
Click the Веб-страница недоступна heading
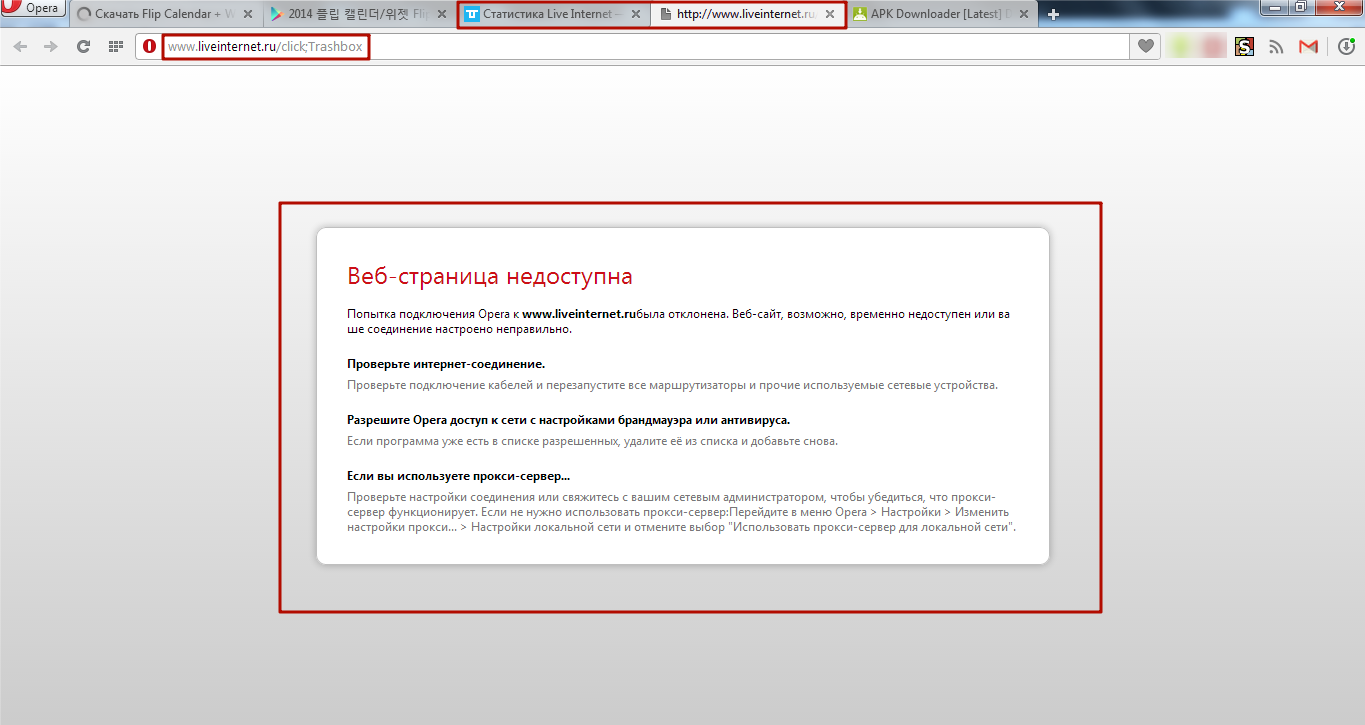point(490,276)
